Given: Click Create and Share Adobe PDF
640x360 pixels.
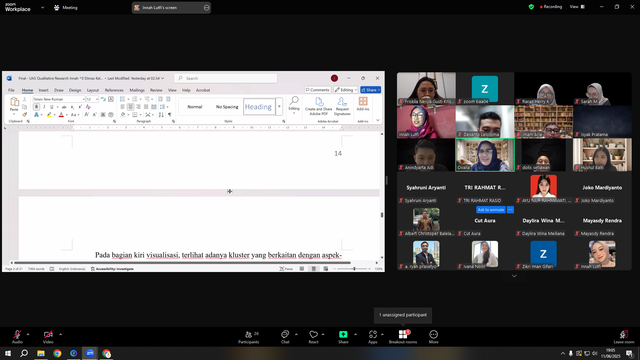Looking at the screenshot, I should (x=319, y=106).
